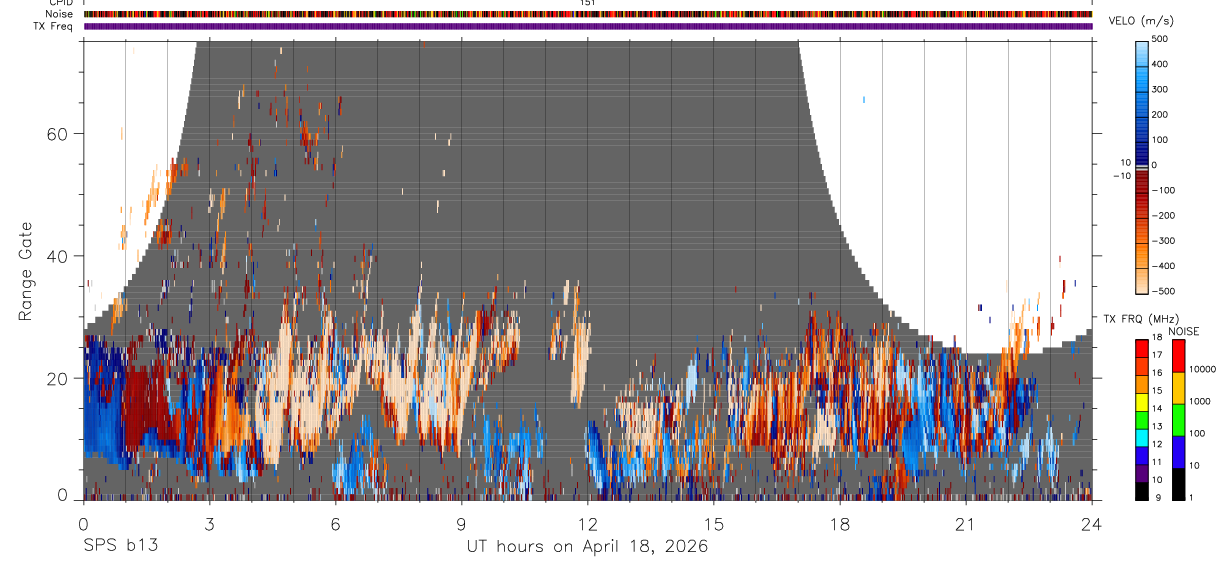1228x567 pixels.
Task: Click the '18' hour tick on time axis
Action: [x=840, y=524]
